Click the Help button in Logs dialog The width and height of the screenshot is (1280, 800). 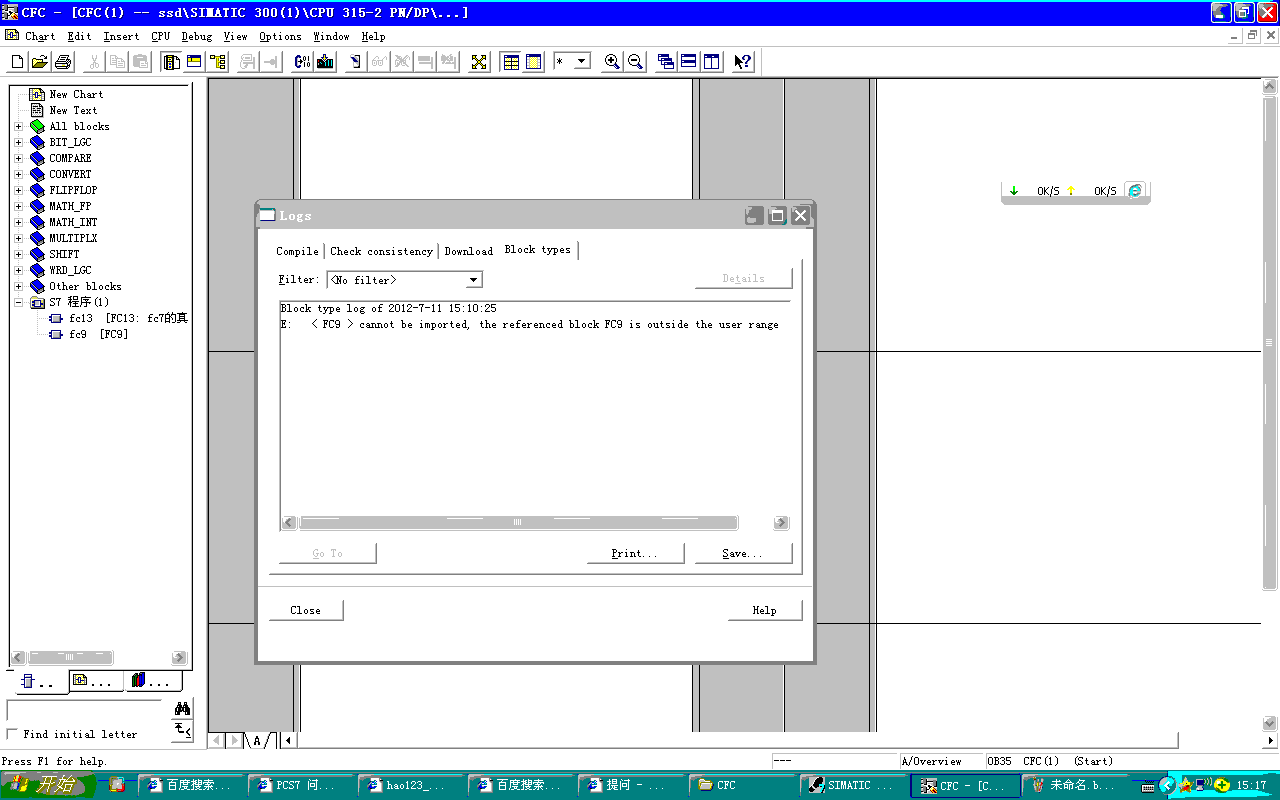point(764,610)
